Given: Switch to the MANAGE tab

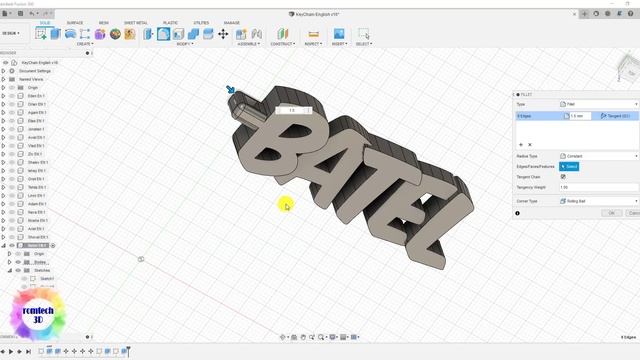Looking at the screenshot, I should tap(231, 22).
